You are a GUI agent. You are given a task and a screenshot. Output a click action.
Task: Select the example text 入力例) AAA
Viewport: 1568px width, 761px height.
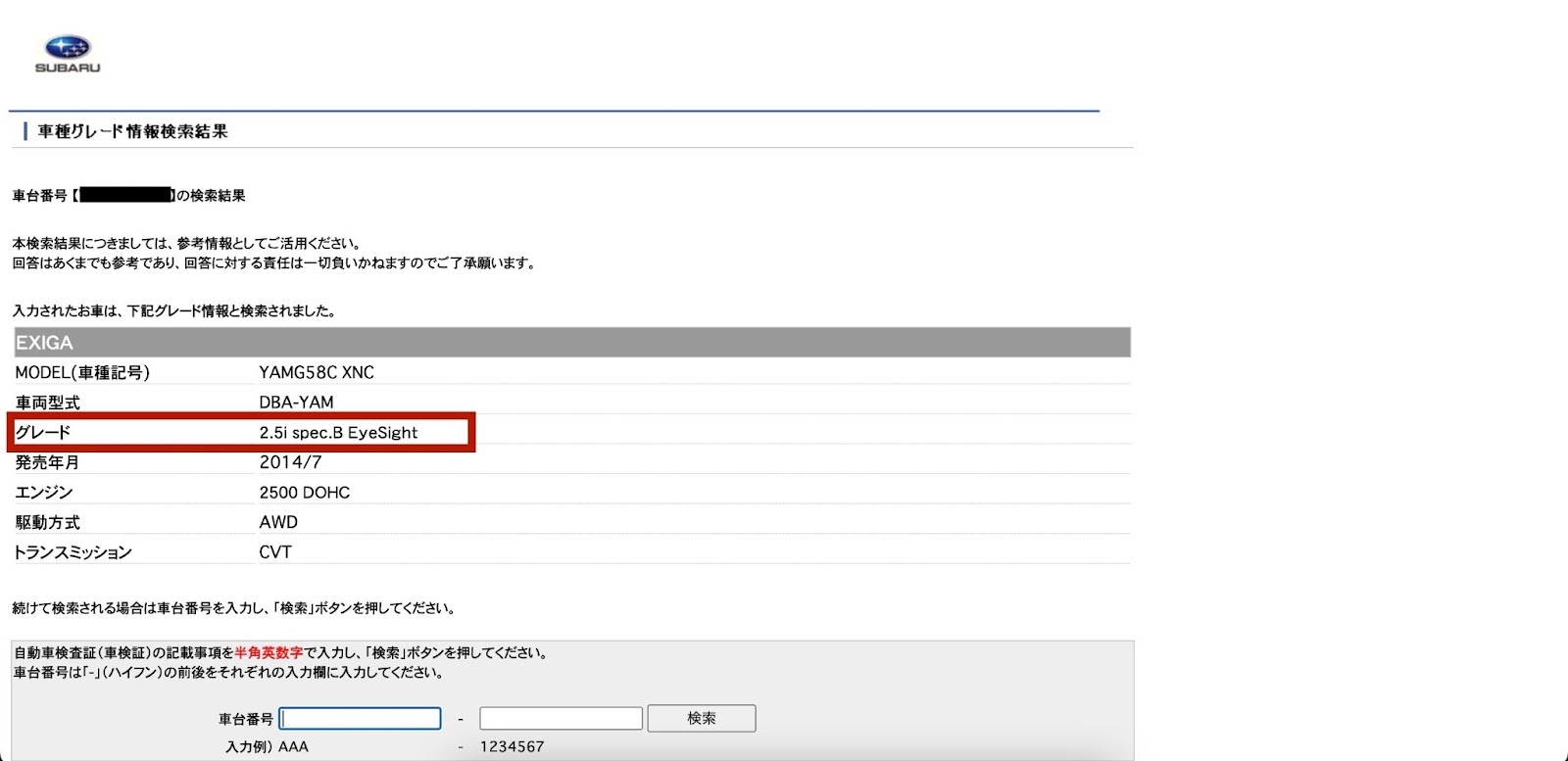[267, 746]
